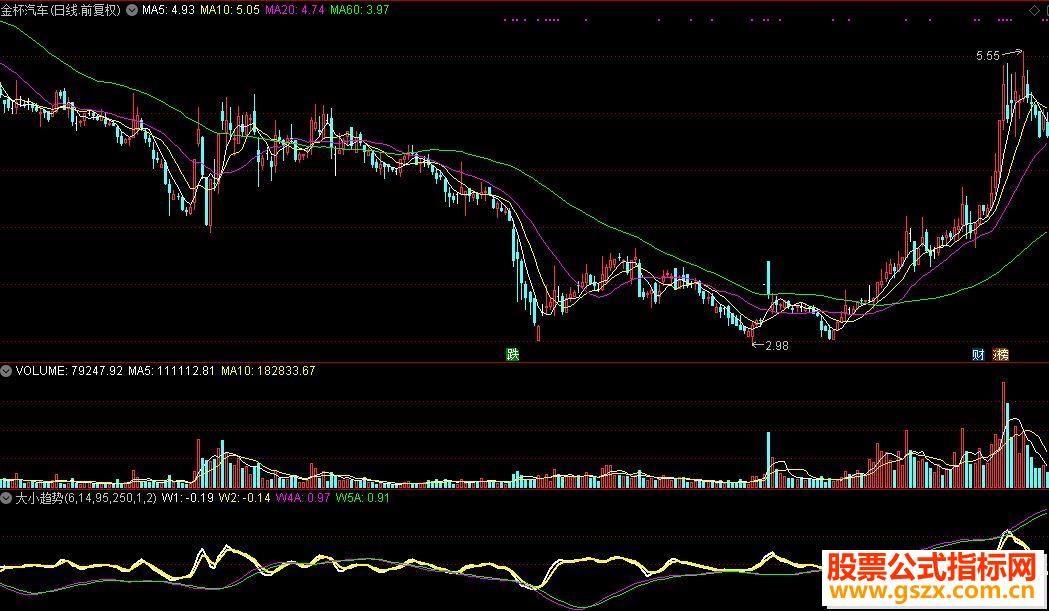Select the magenta MA20: 4.74 label
This screenshot has width=1049, height=611.
pyautogui.click(x=295, y=10)
